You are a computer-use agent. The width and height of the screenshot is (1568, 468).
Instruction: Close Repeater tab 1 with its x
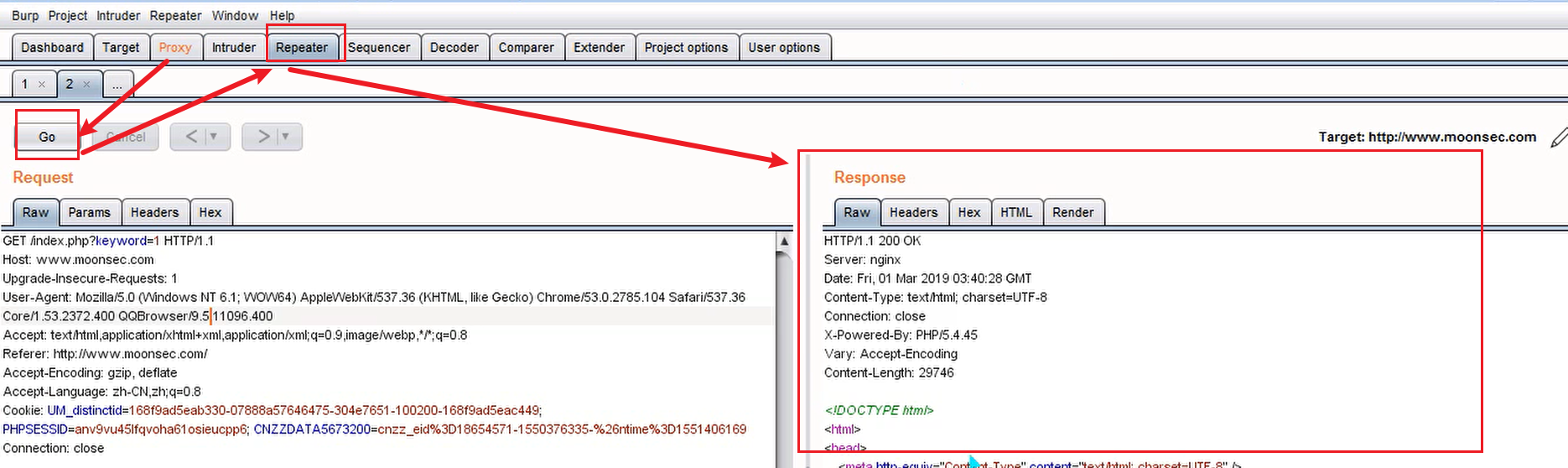[42, 84]
